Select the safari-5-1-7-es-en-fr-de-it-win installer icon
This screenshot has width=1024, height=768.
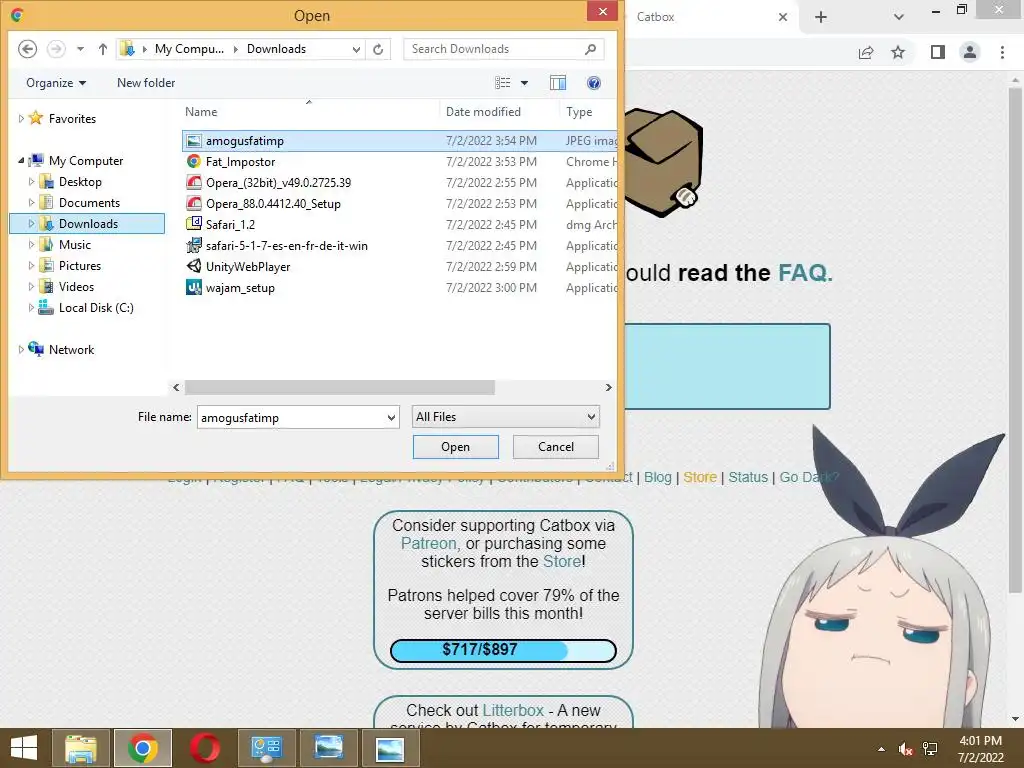[x=194, y=246]
